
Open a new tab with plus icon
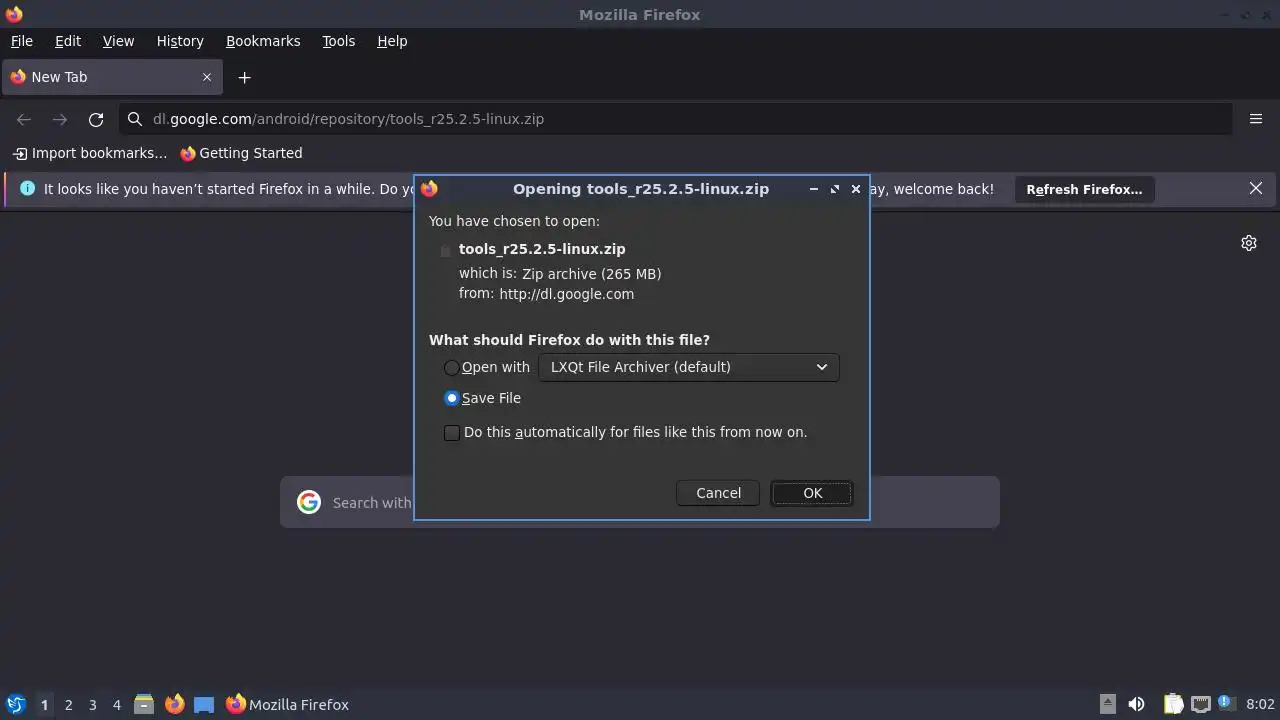pyautogui.click(x=244, y=77)
